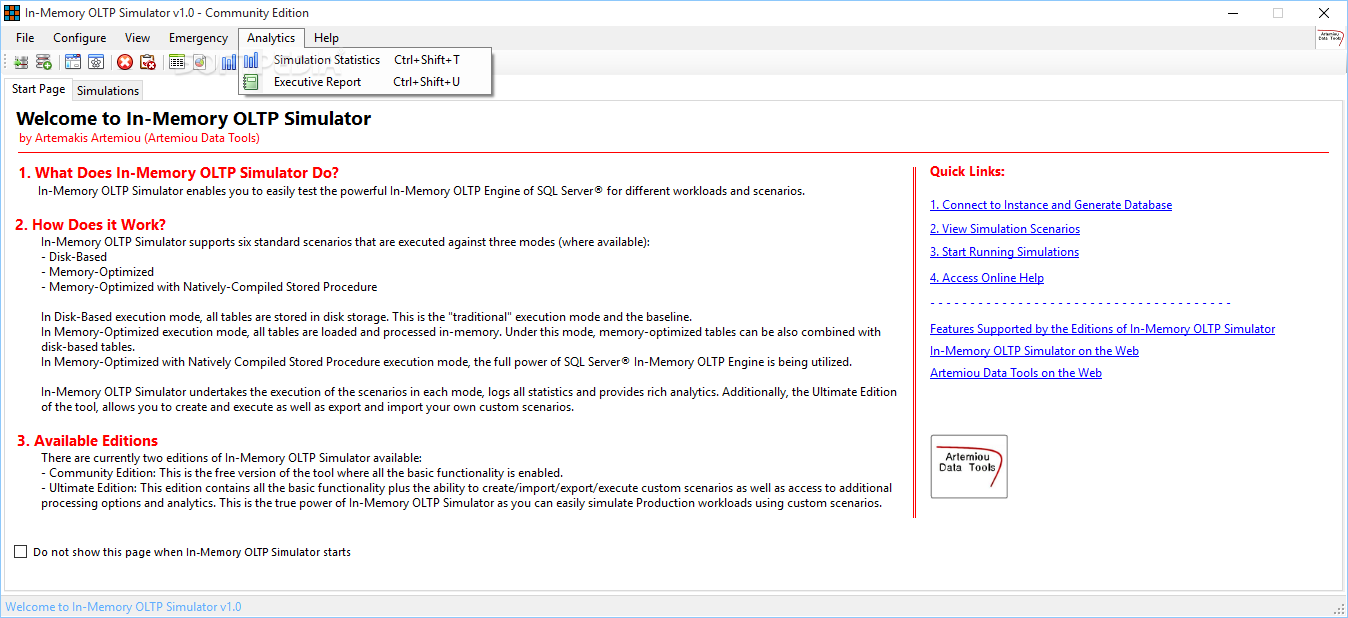Viewport: 1348px width, 618px height.
Task: Click the Artemiou Data Tools logo below Quick Links
Action: tap(969, 466)
